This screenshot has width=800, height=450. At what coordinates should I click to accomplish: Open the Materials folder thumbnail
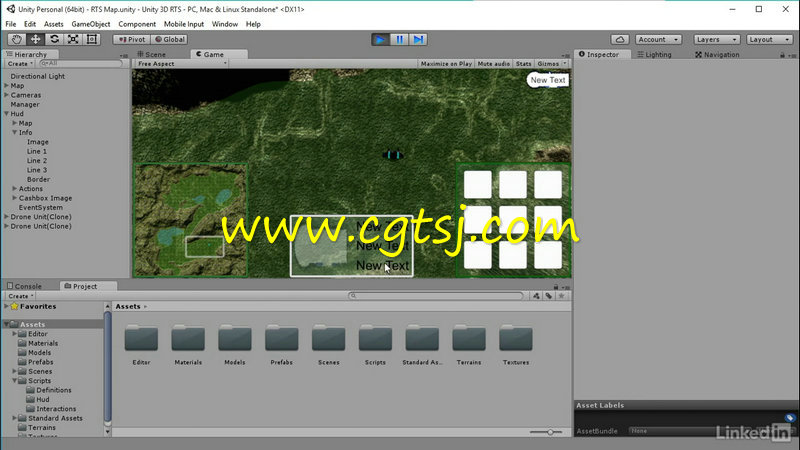click(x=188, y=338)
